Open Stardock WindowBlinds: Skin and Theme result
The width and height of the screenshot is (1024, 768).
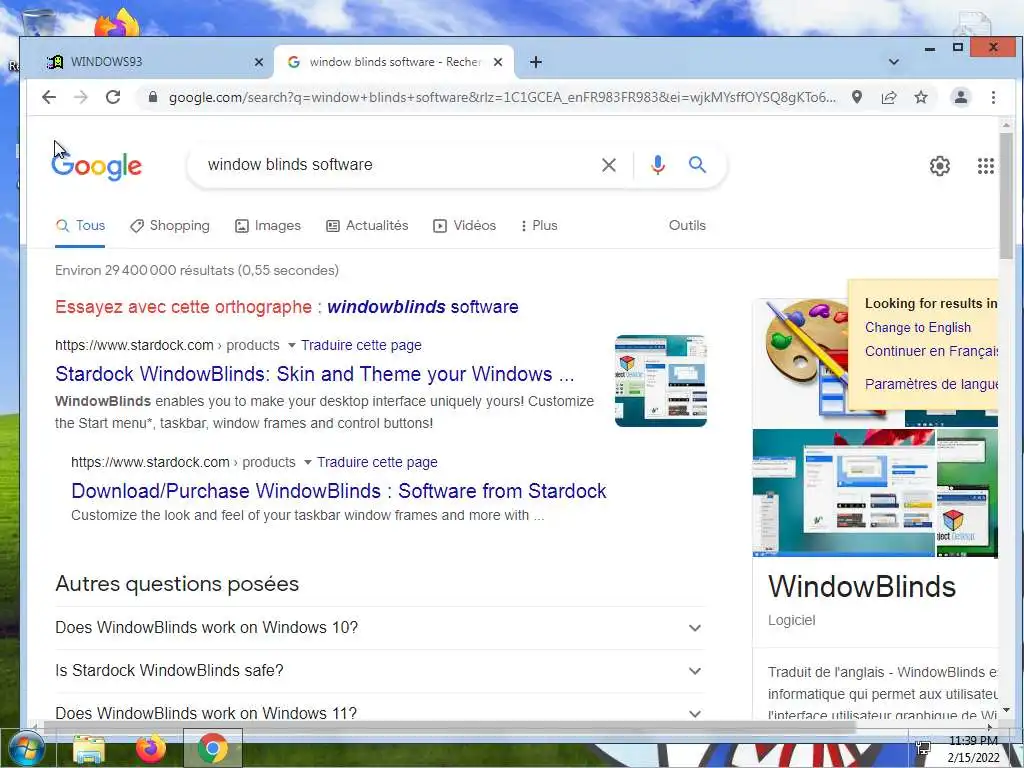click(x=315, y=374)
